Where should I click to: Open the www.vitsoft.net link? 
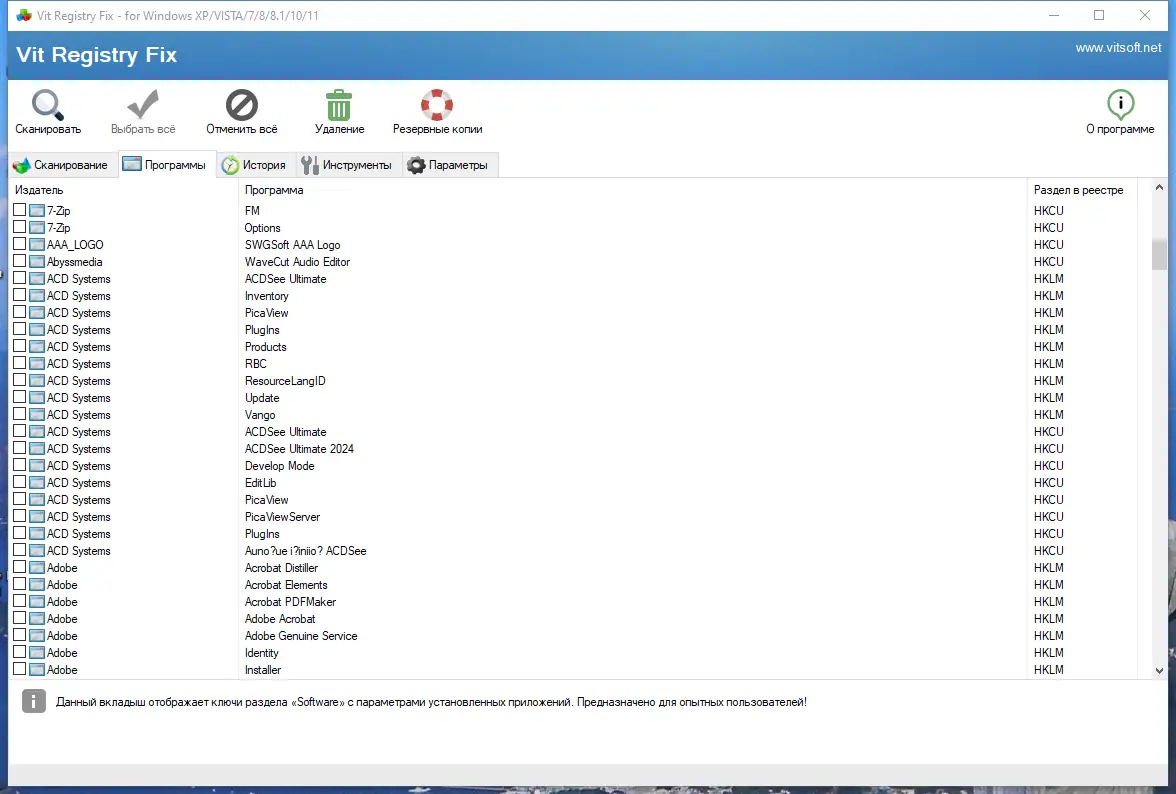click(1118, 47)
